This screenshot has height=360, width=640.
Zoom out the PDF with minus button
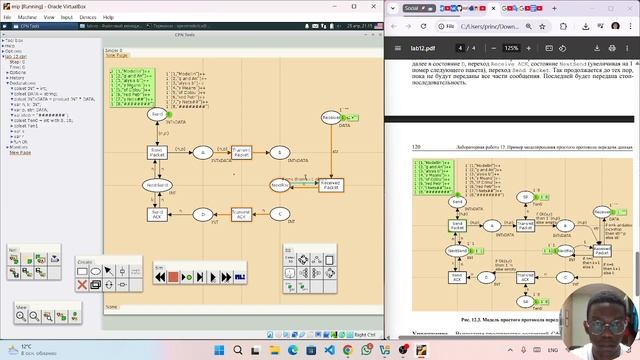(x=493, y=48)
